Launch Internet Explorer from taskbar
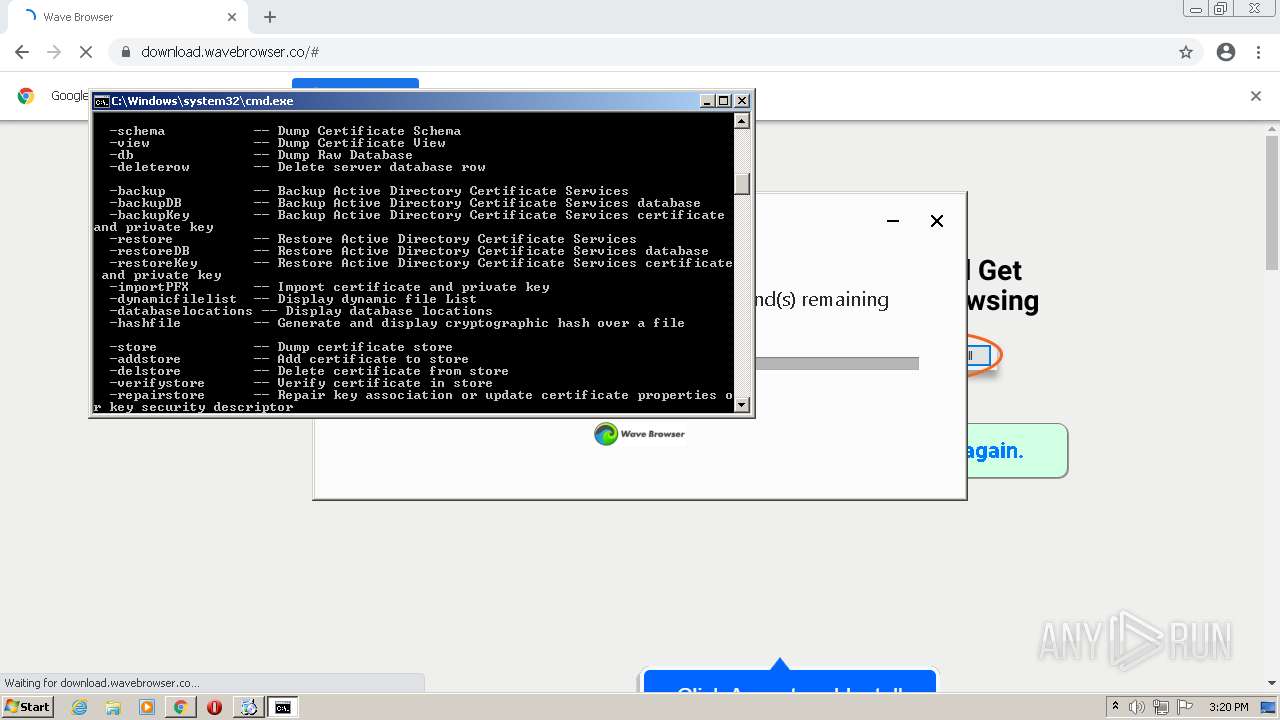Screen dimensions: 1280x720 [x=80, y=707]
